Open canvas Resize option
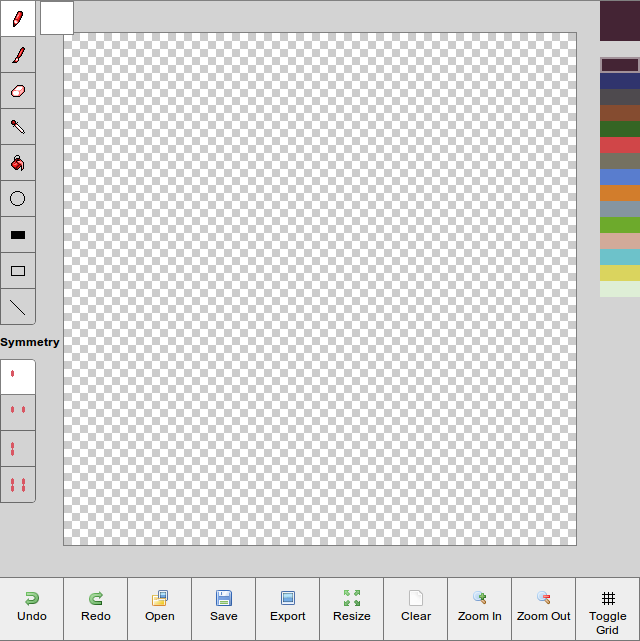Image resolution: width=640 pixels, height=641 pixels. pyautogui.click(x=351, y=609)
